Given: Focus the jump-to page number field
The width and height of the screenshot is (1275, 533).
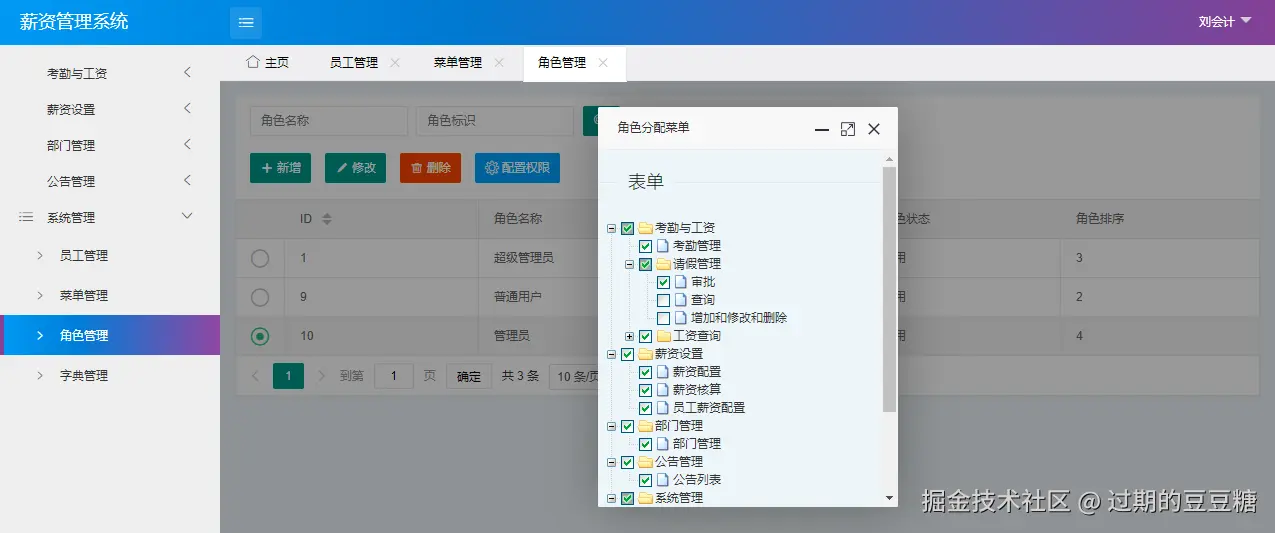Looking at the screenshot, I should (x=394, y=376).
